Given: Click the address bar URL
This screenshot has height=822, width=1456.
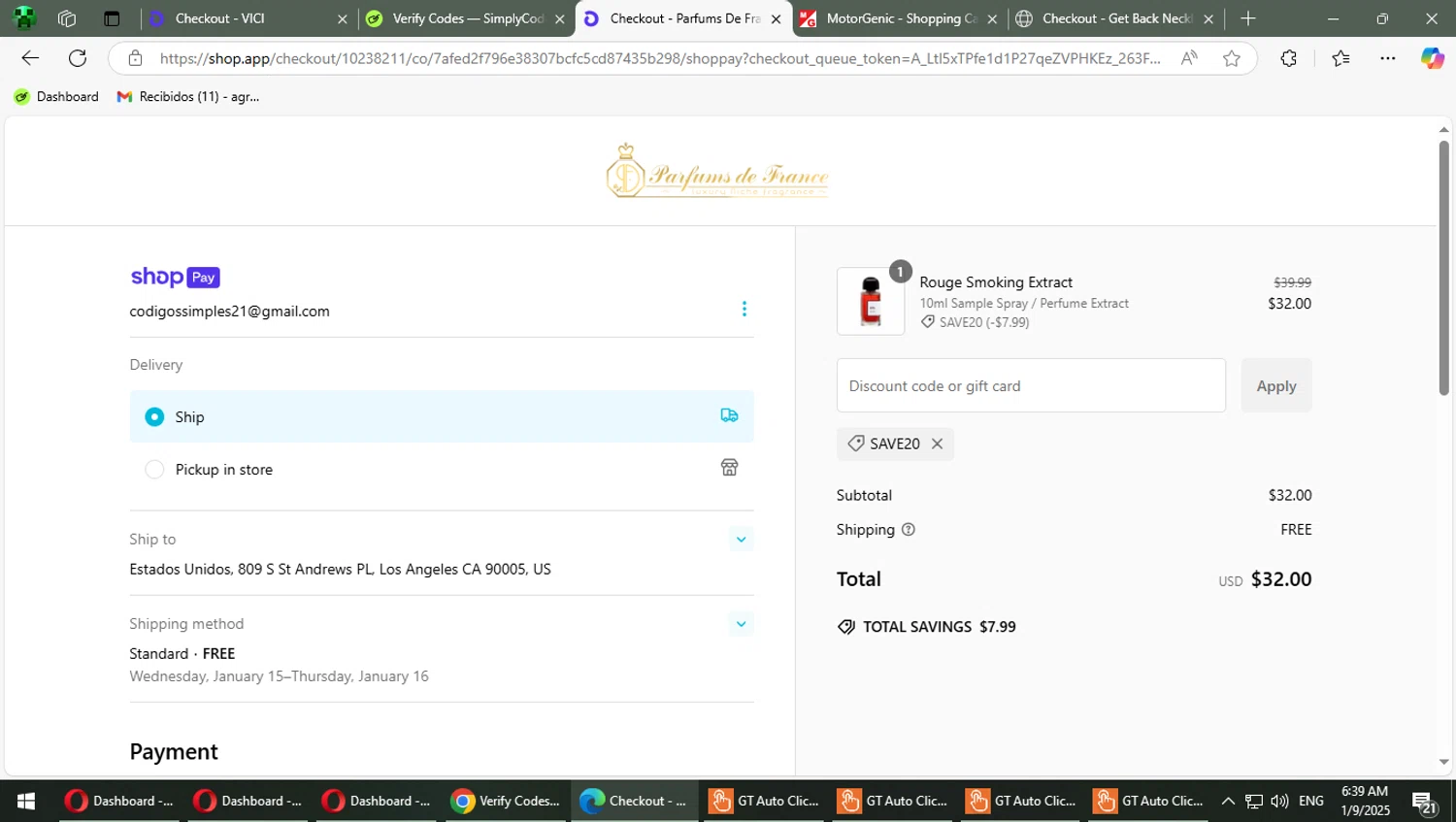Looking at the screenshot, I should 660,58.
